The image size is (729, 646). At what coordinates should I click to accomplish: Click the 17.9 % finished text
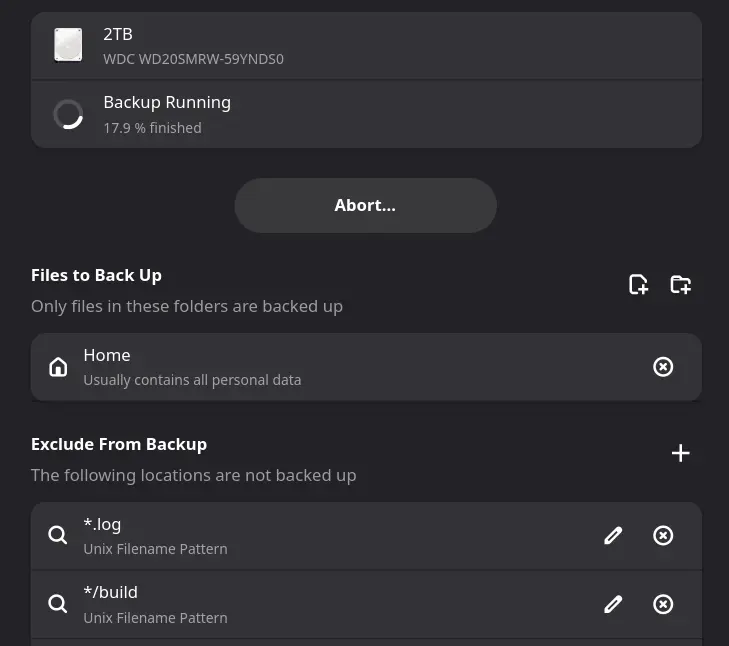152,128
